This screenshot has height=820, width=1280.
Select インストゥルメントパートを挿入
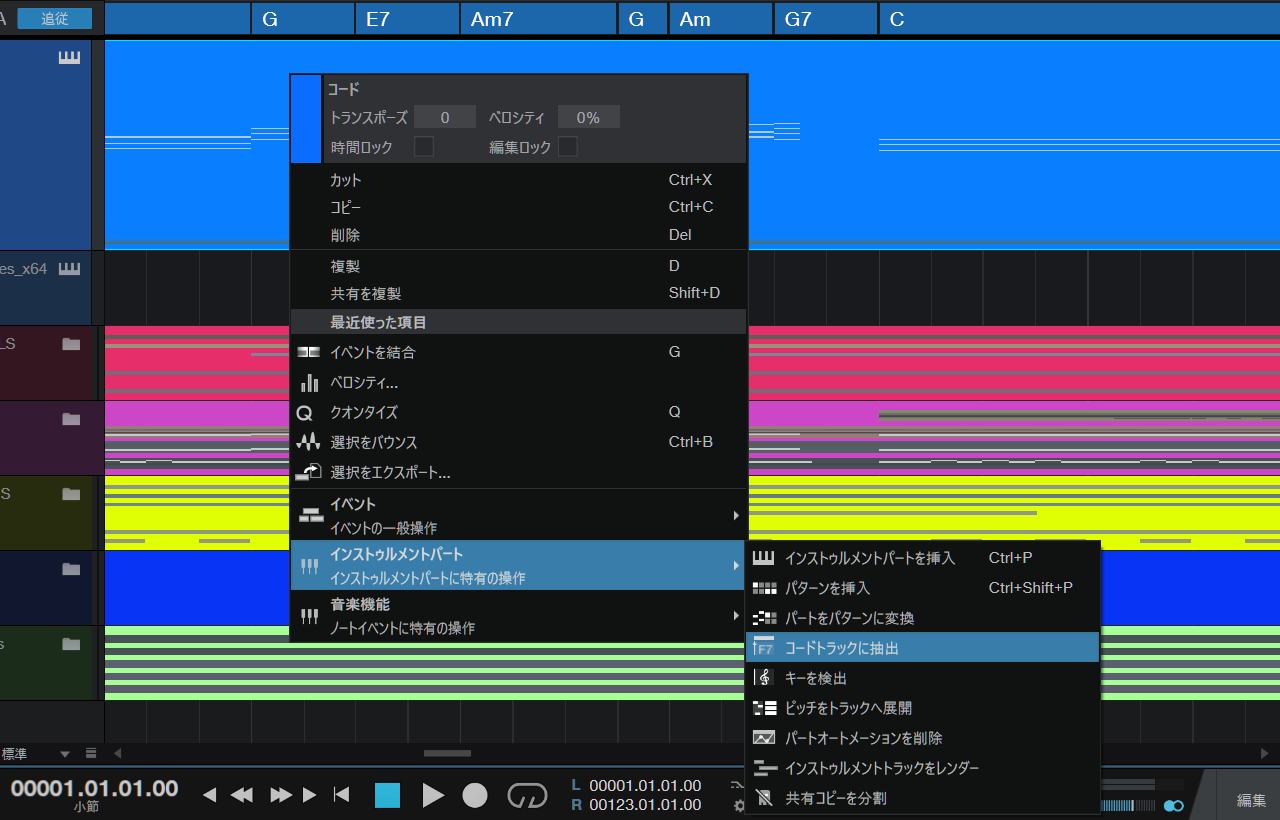pos(922,558)
